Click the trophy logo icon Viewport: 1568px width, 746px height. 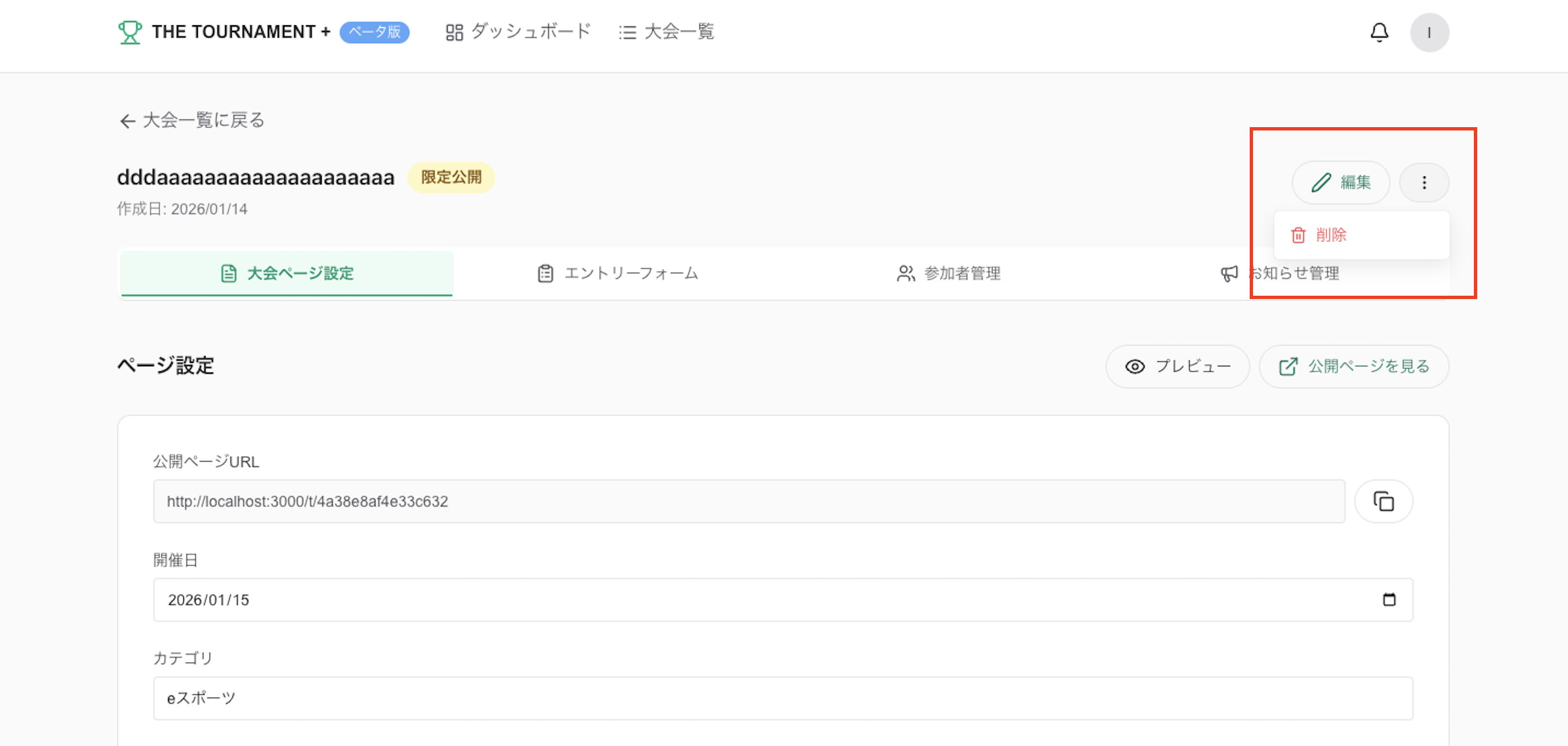click(x=129, y=32)
